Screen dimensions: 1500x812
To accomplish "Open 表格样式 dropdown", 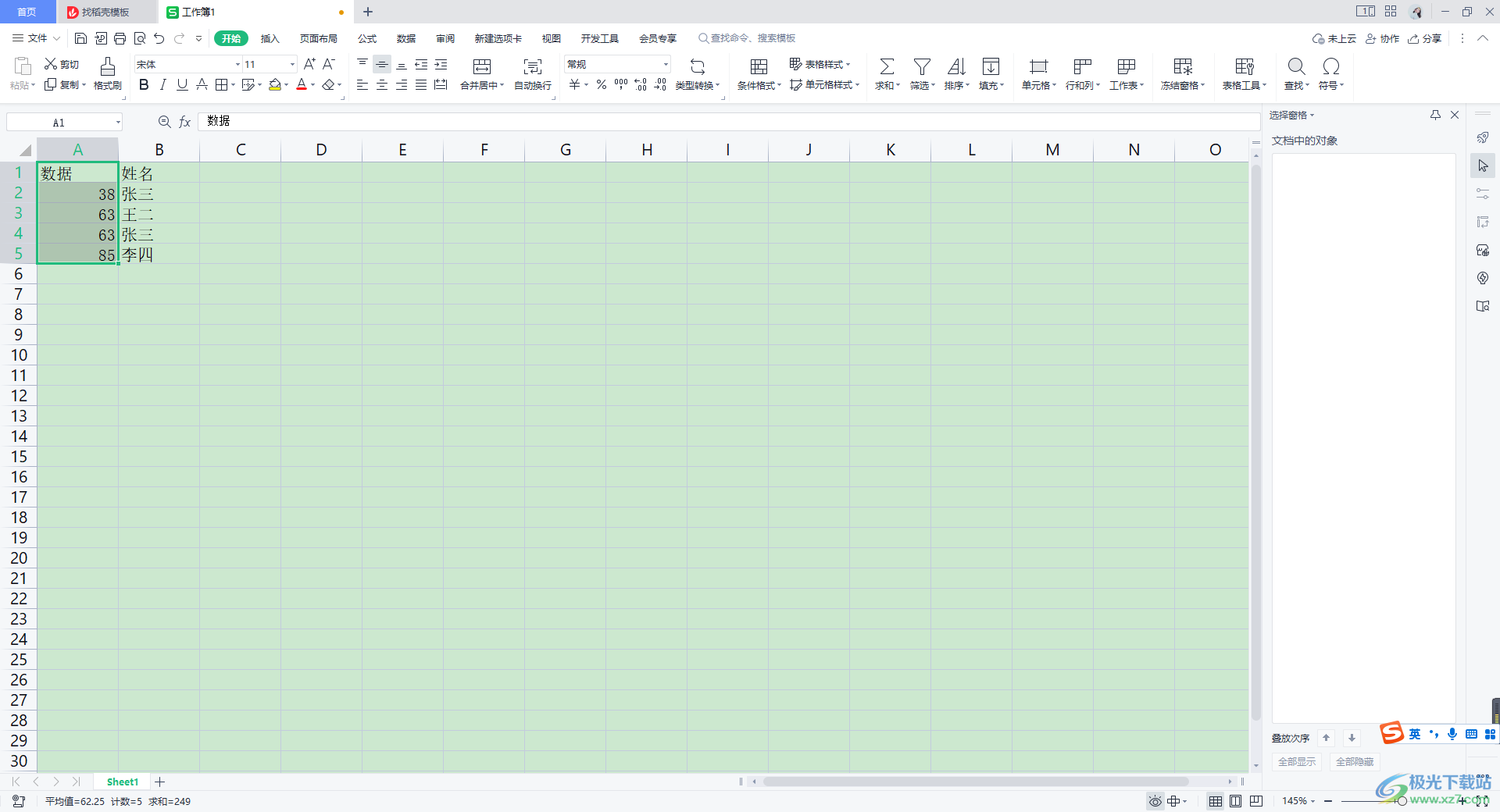I will 820,64.
